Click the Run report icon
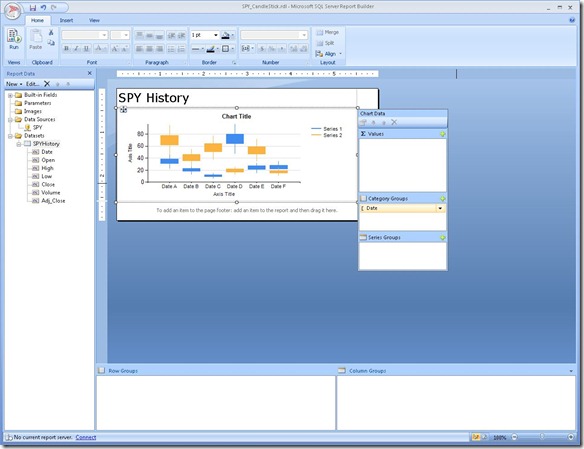Screen dimensions: 584x449 point(14,39)
